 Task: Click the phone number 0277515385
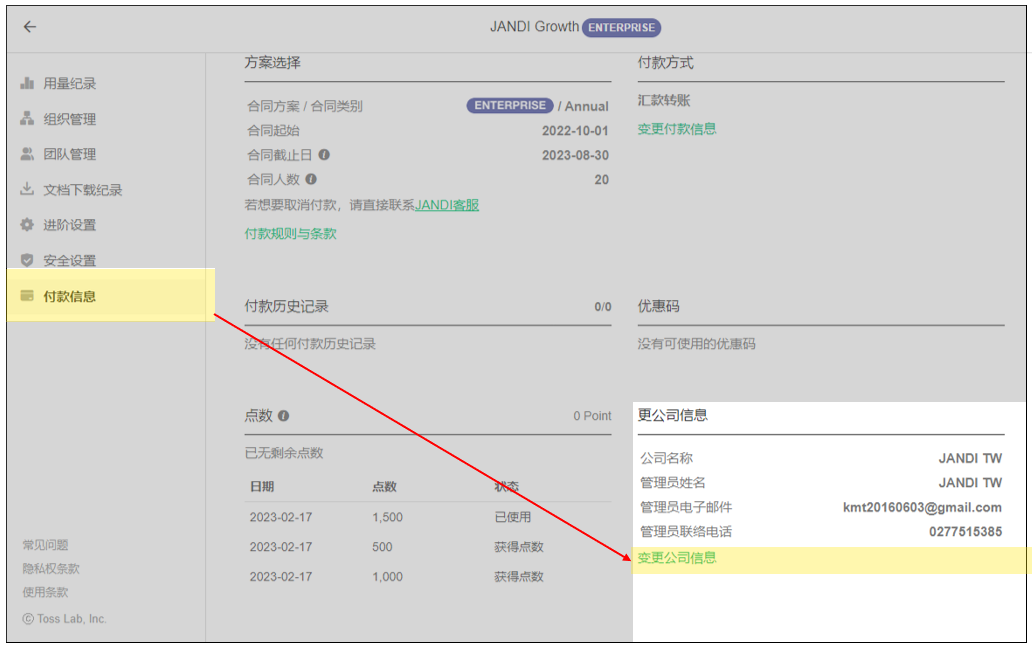point(966,532)
